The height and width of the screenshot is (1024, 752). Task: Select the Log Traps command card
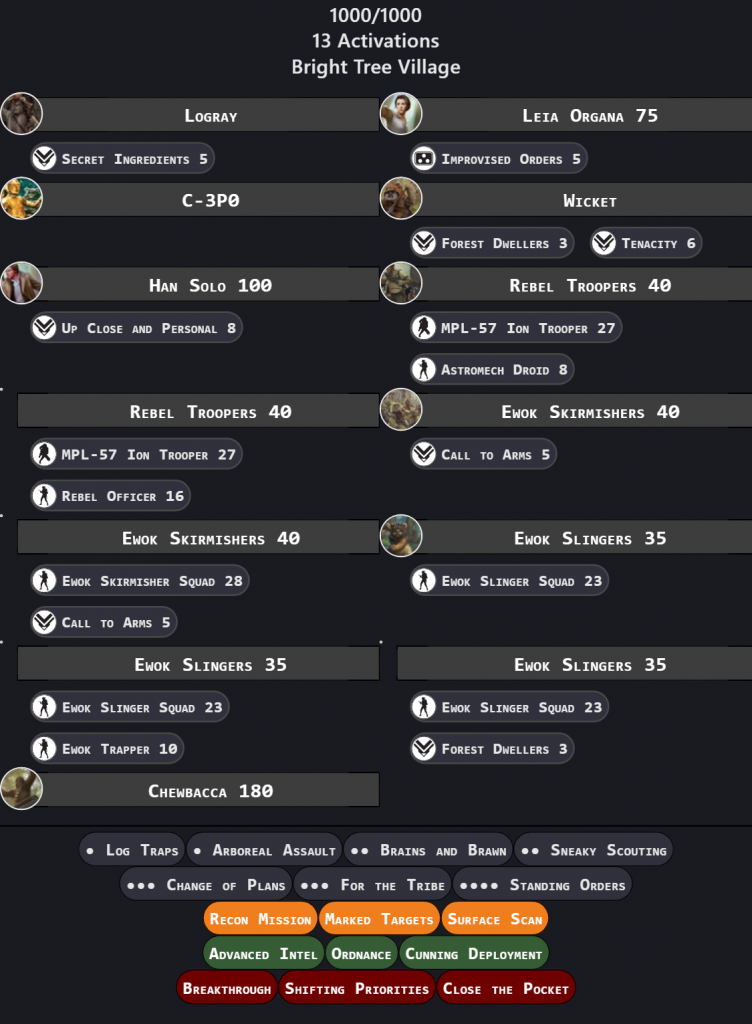132,851
